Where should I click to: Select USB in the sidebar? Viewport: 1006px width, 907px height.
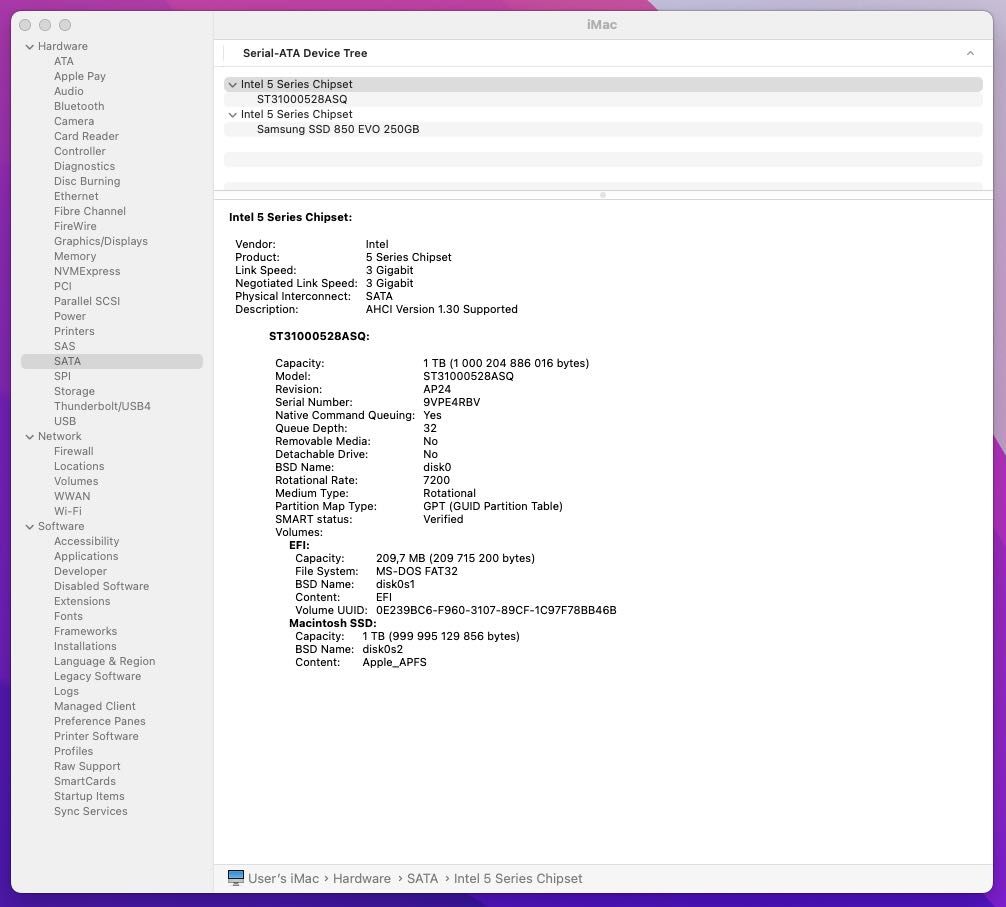click(x=65, y=421)
